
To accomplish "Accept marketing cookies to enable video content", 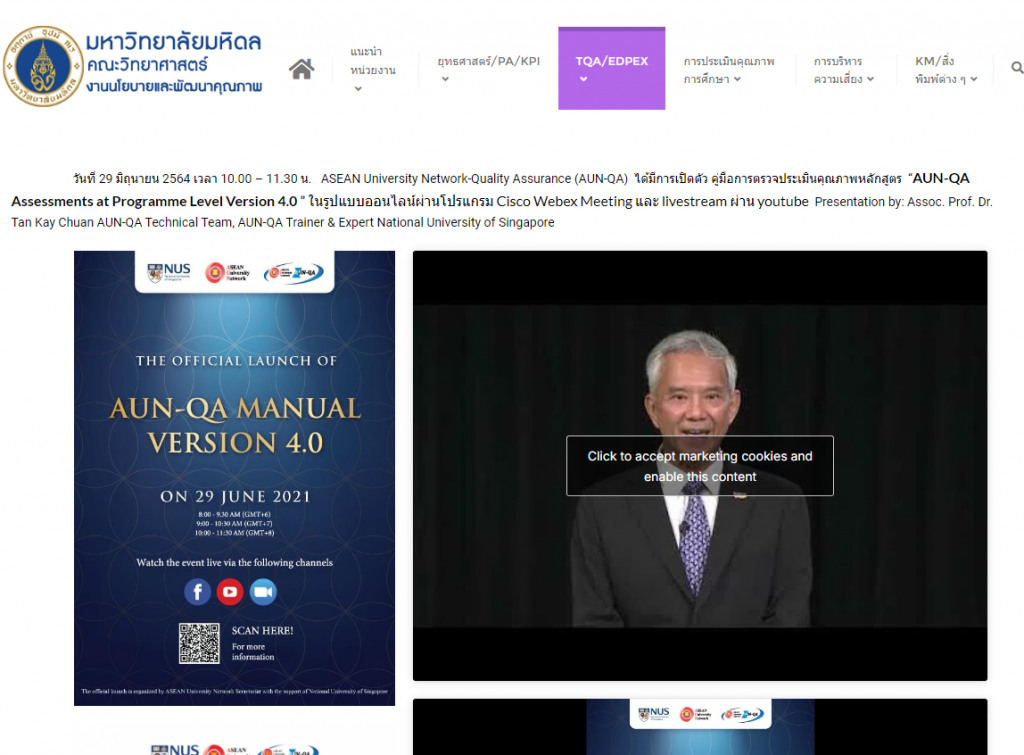I will click(x=699, y=465).
